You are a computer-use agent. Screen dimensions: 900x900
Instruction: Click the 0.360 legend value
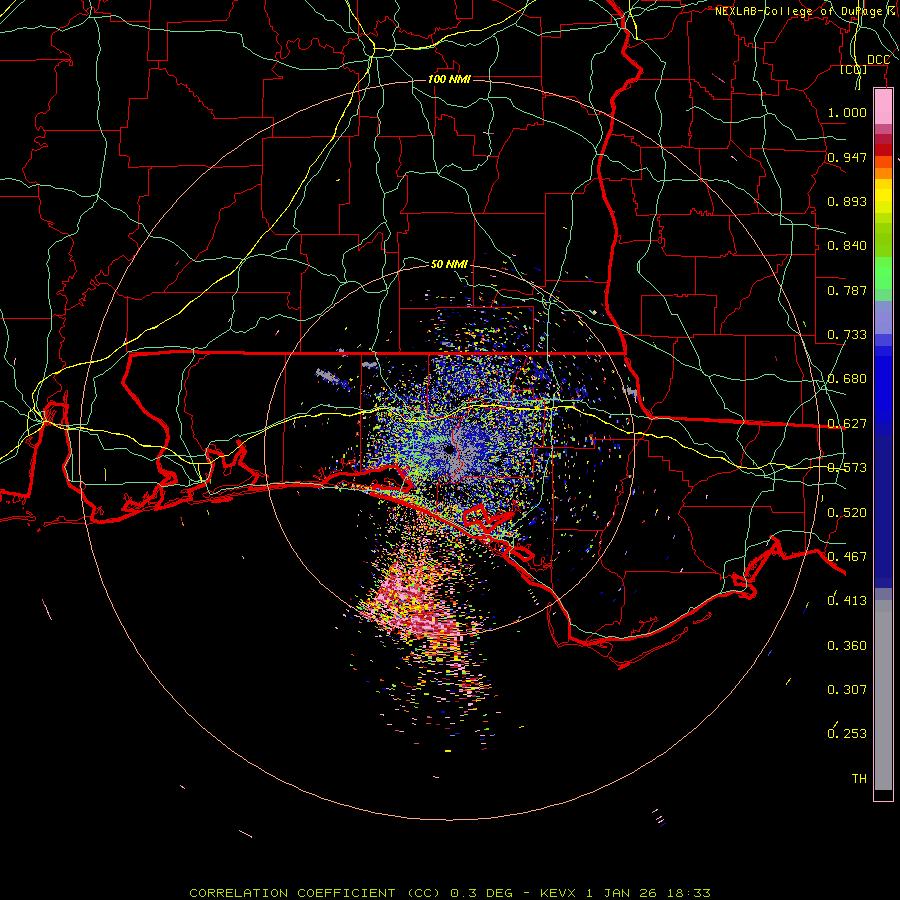click(847, 646)
